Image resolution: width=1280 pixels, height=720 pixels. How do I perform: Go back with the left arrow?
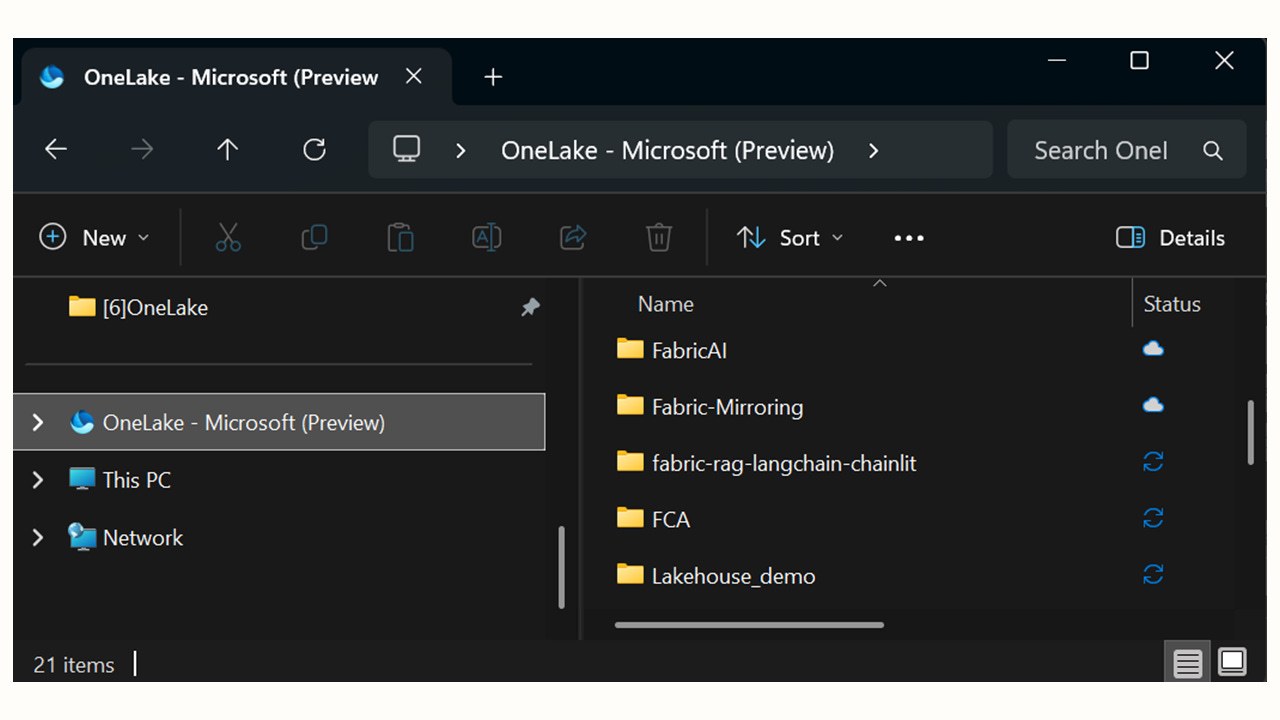(56, 150)
